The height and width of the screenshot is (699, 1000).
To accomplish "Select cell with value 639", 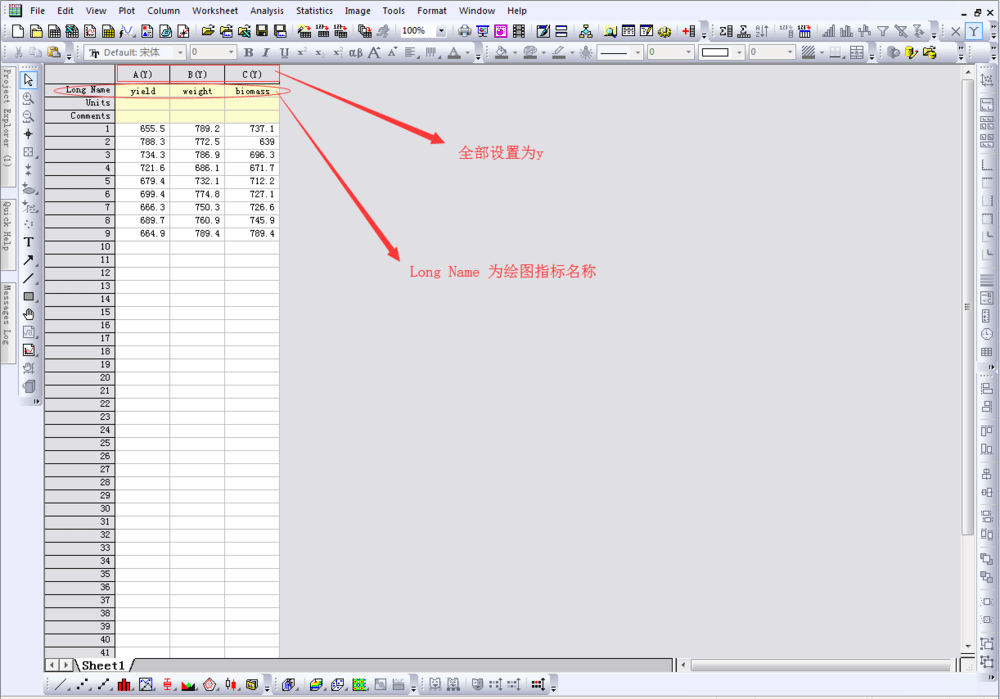I will pos(252,142).
